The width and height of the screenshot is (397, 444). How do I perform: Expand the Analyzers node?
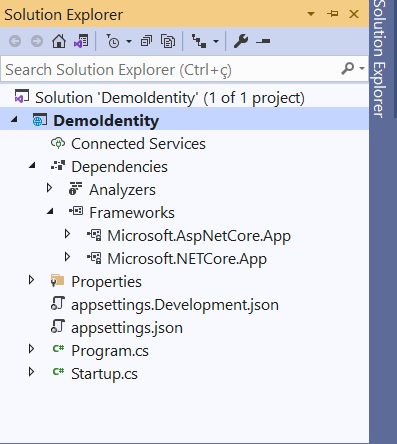(x=49, y=188)
